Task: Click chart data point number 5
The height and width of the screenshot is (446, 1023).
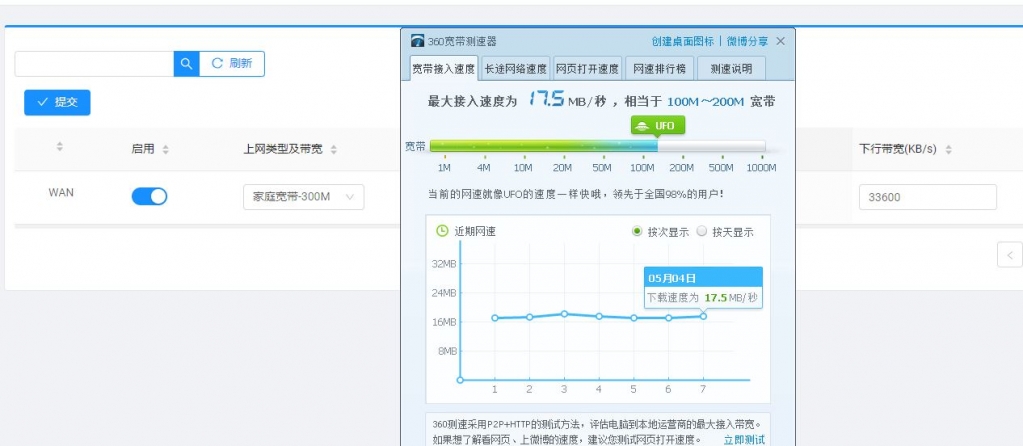Action: [x=634, y=318]
